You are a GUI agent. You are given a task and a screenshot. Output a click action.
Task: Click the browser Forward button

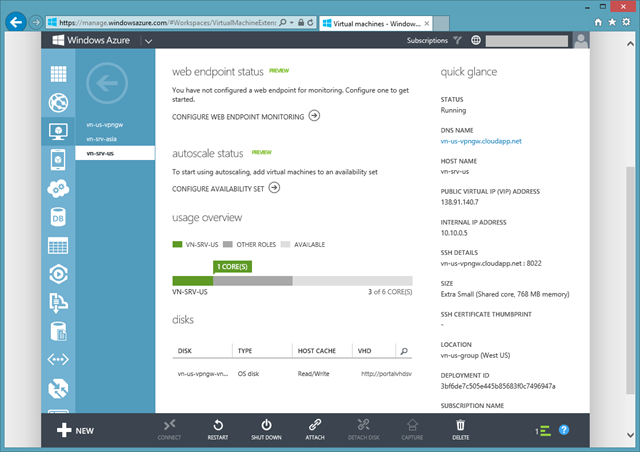36,22
